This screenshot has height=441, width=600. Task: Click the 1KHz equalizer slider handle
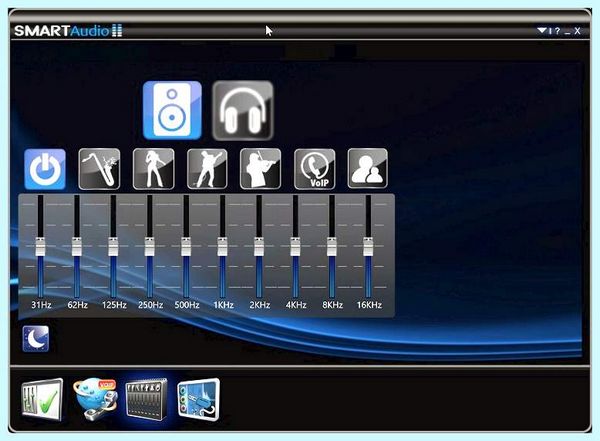pyautogui.click(x=222, y=247)
